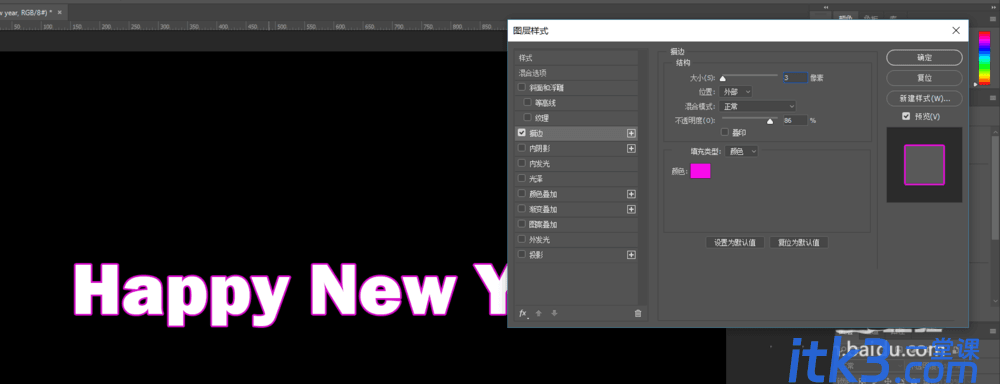Uncheck the 预览(V) checkbox
1000x384 pixels.
pos(906,117)
